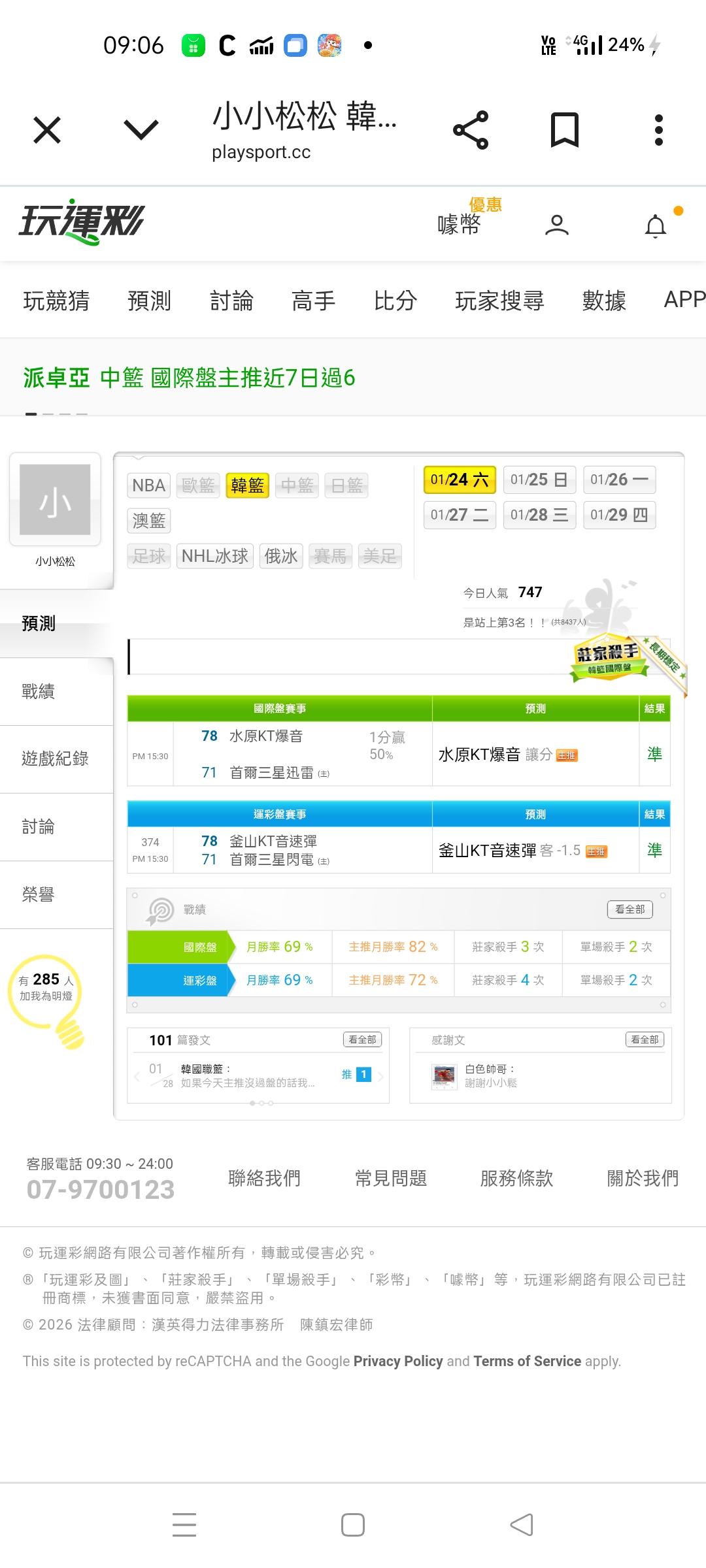Open Google Privacy Policy link

398,1362
